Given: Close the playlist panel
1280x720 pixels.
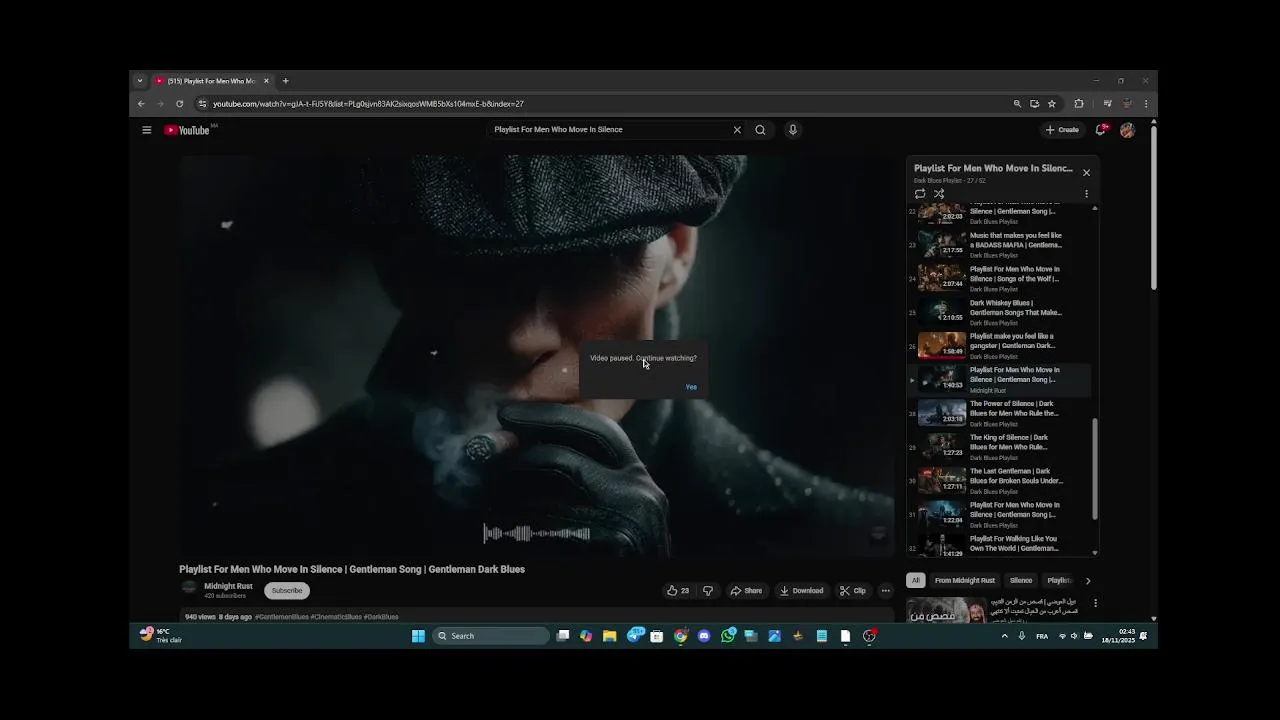Looking at the screenshot, I should tap(1086, 173).
